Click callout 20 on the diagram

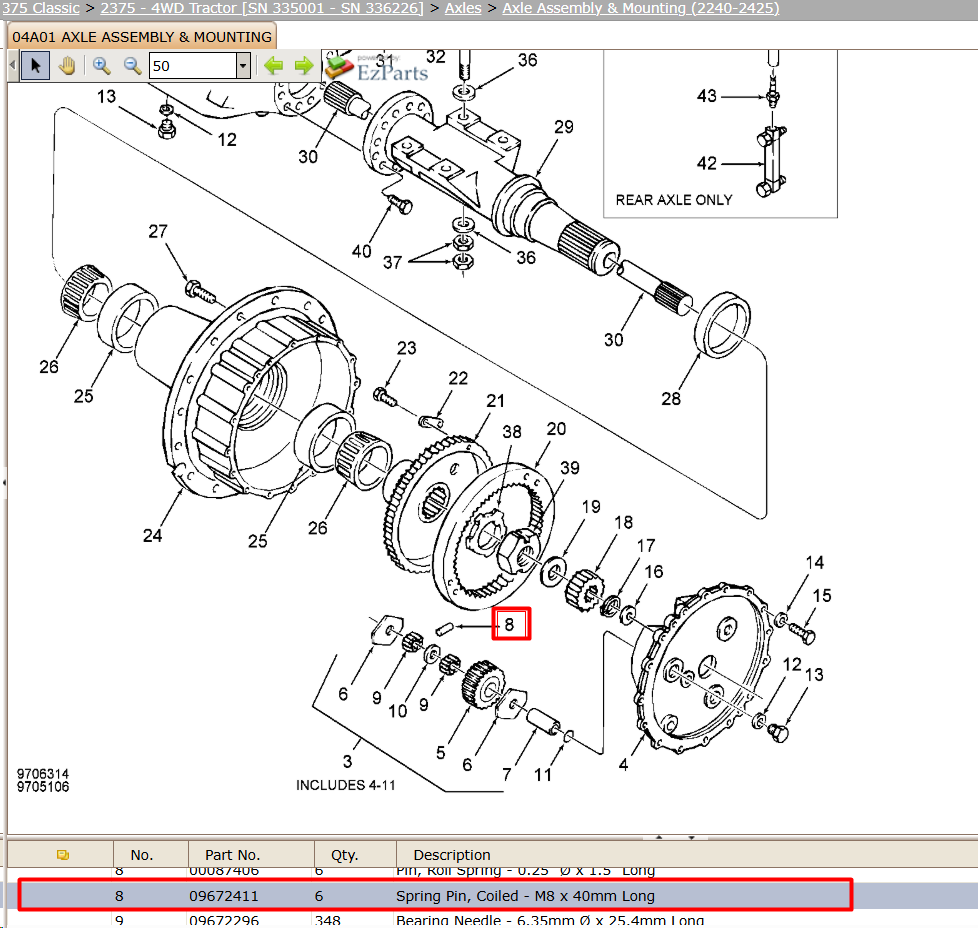point(556,428)
